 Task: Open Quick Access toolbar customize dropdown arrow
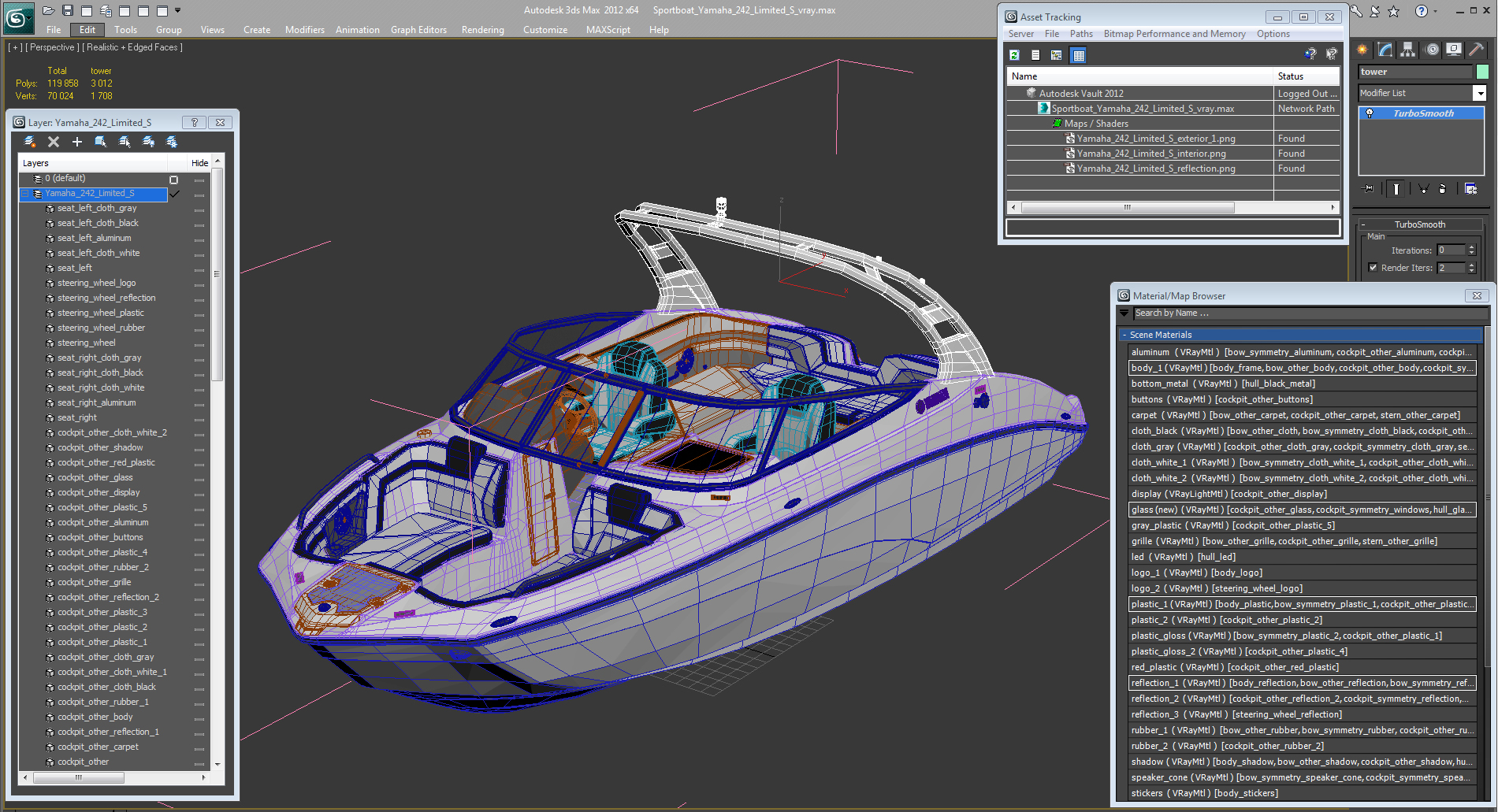pyautogui.click(x=178, y=10)
